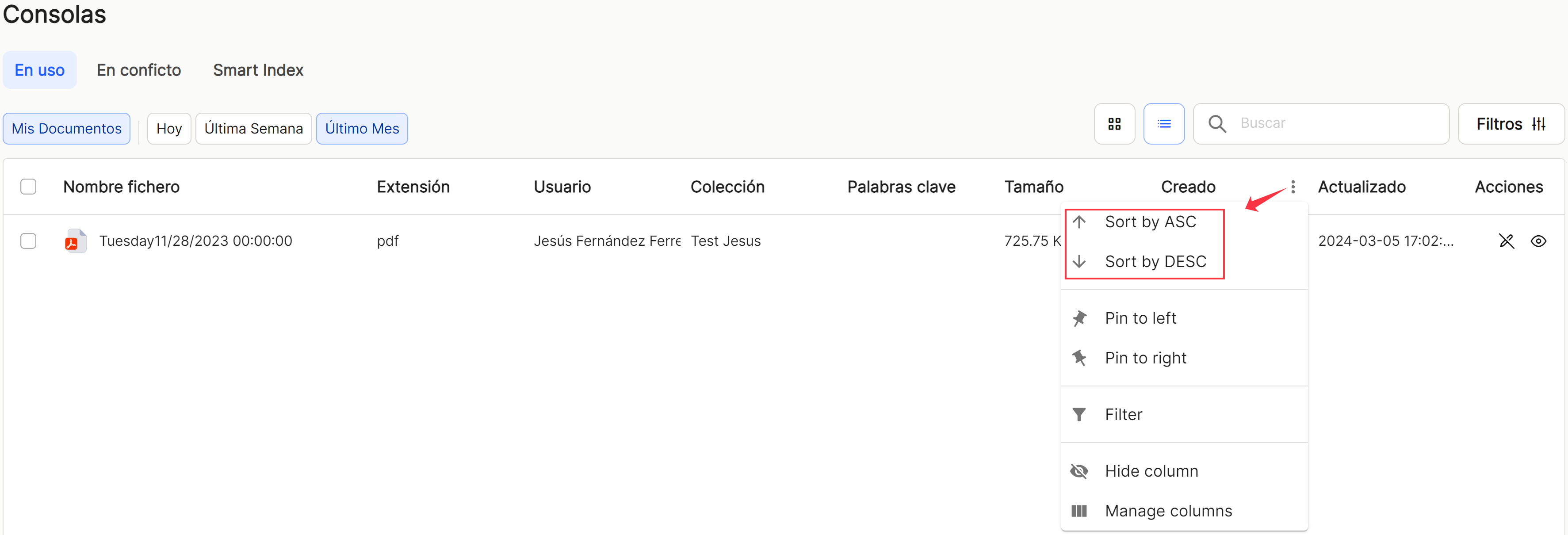Switch to grid view layout

pos(1114,124)
